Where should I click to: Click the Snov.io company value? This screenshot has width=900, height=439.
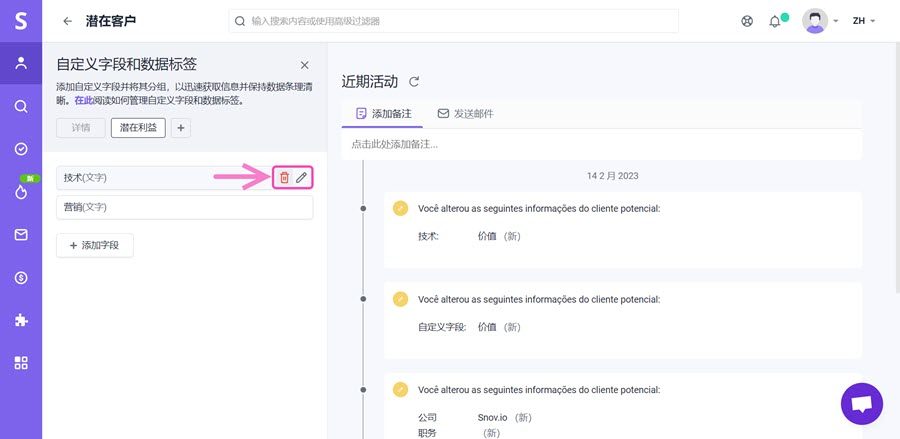(492, 417)
